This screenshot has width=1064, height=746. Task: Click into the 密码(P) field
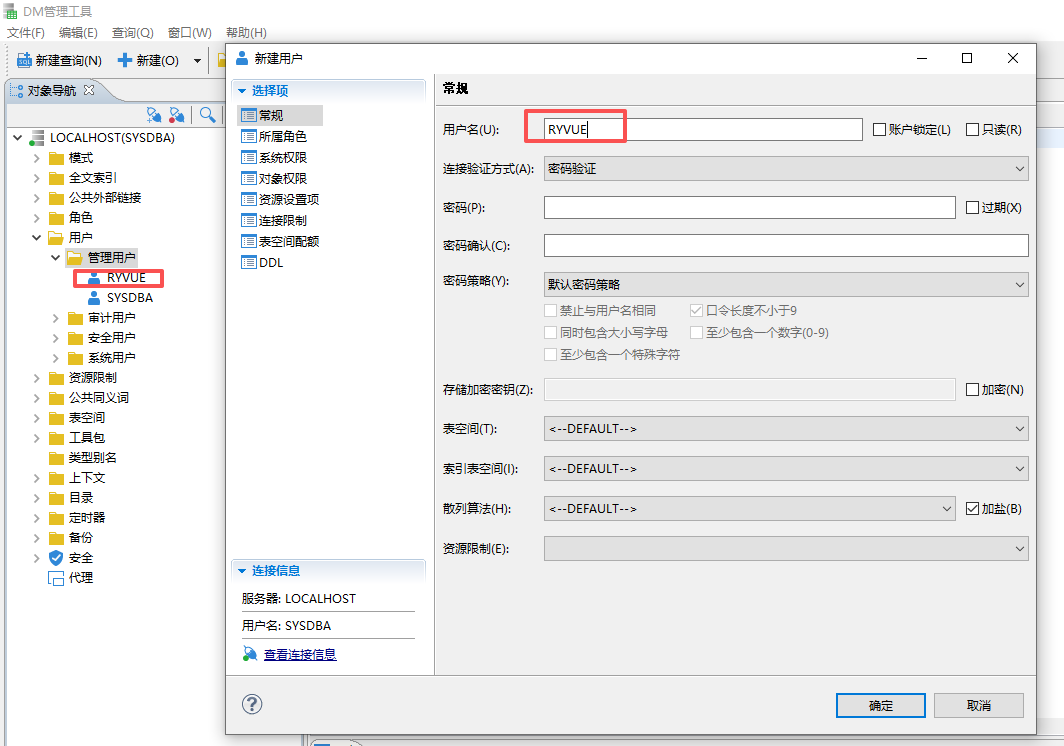tap(750, 208)
